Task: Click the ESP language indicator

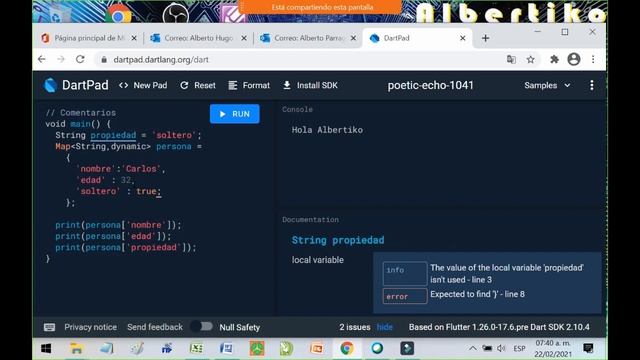Action: pyautogui.click(x=519, y=348)
